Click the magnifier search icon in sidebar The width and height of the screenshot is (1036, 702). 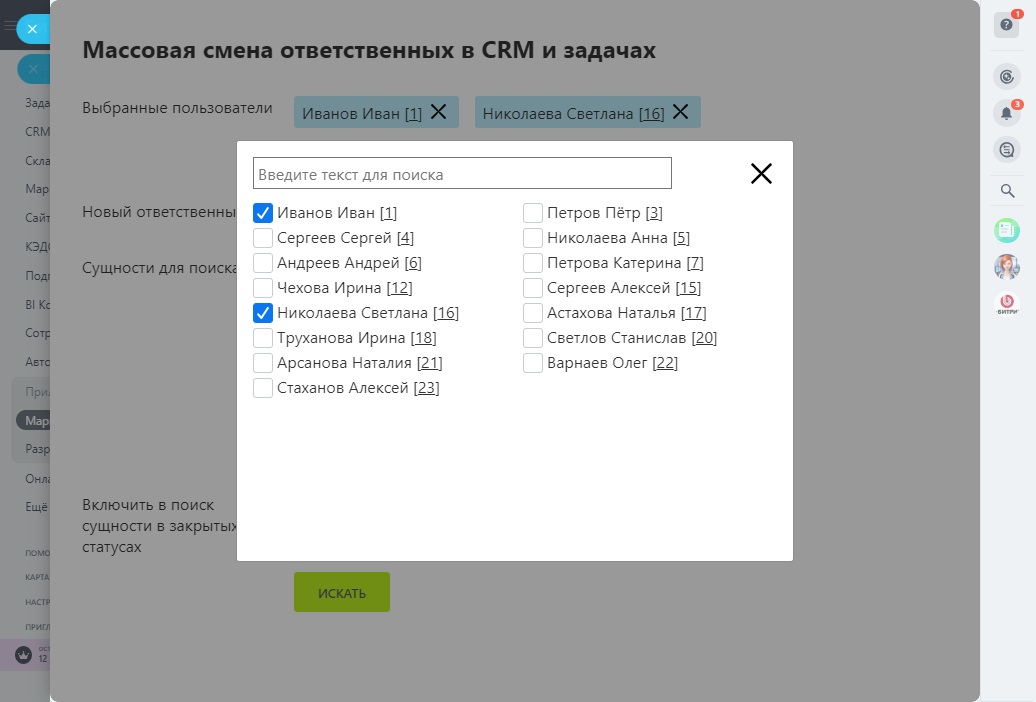click(1007, 191)
